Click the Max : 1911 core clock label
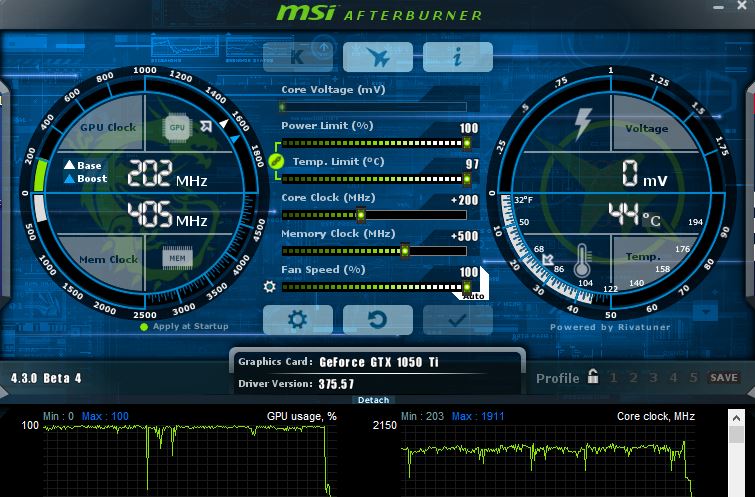Screen dimensions: 755x497 coord(478,416)
